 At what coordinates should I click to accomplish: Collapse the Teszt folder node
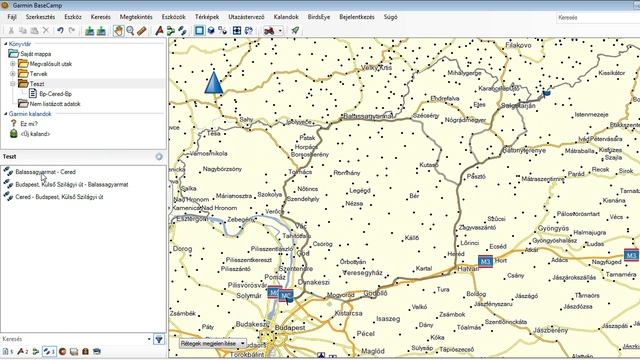[13, 84]
